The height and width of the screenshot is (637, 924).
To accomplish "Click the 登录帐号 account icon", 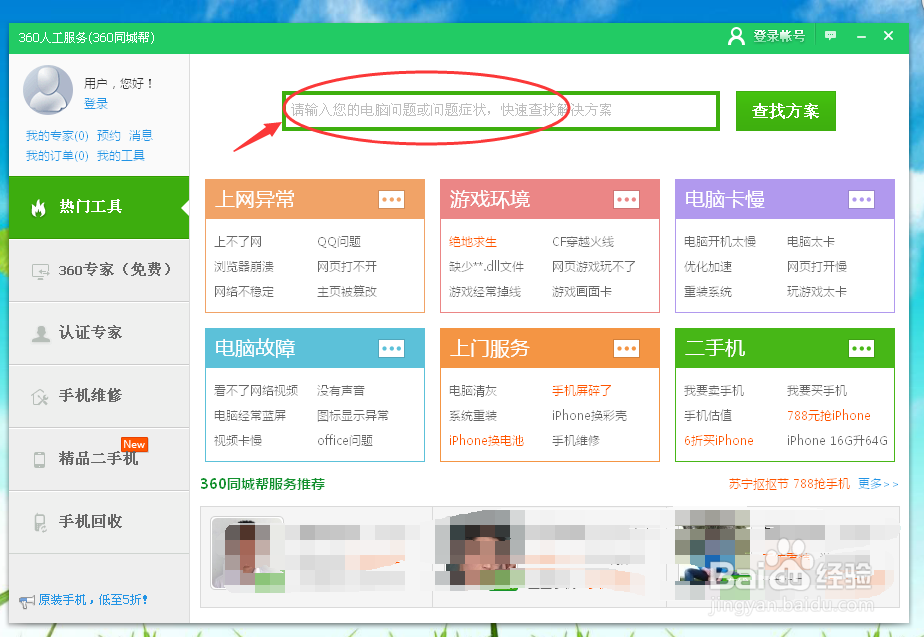I will pyautogui.click(x=737, y=35).
